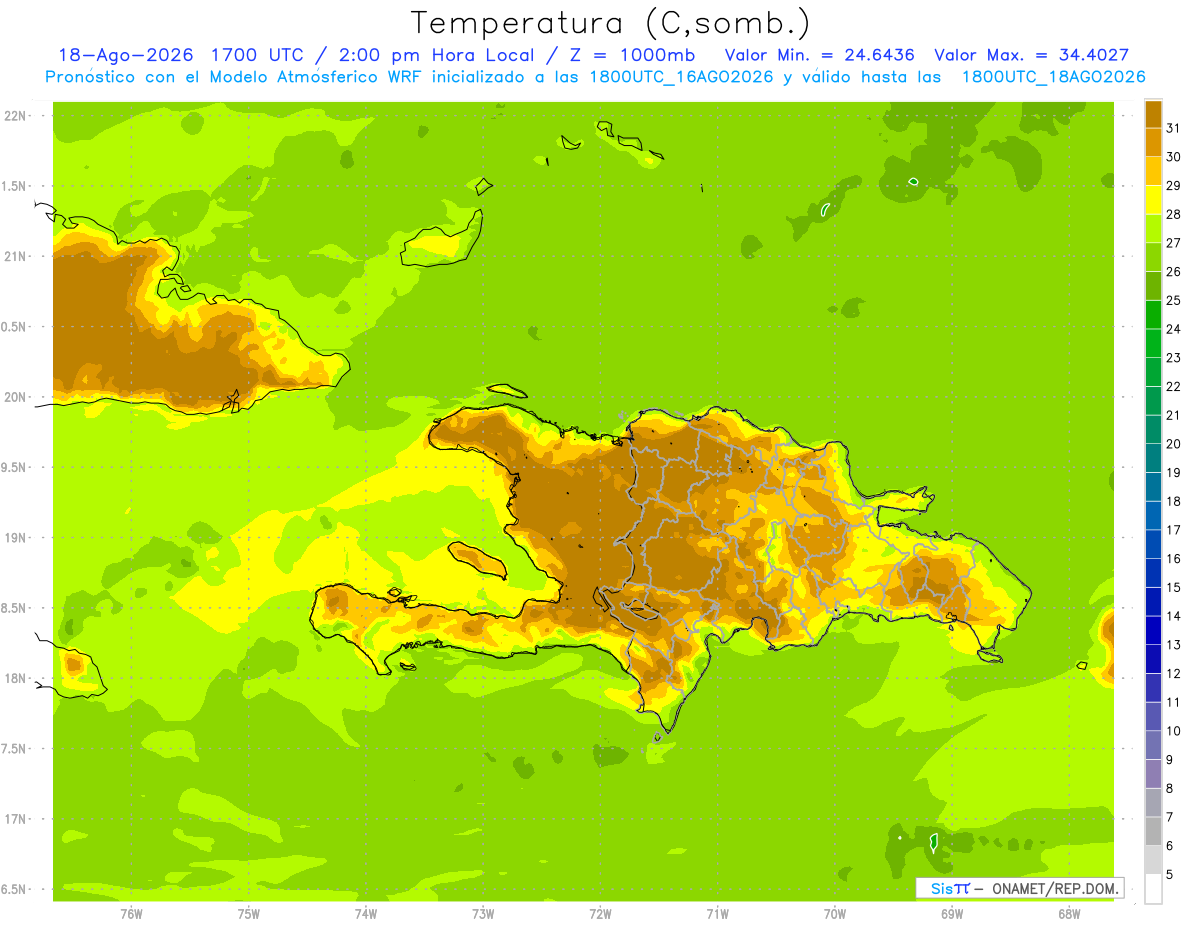Click the '19N' latitude axis label
Screen dimensions: 1200x927
point(15,538)
